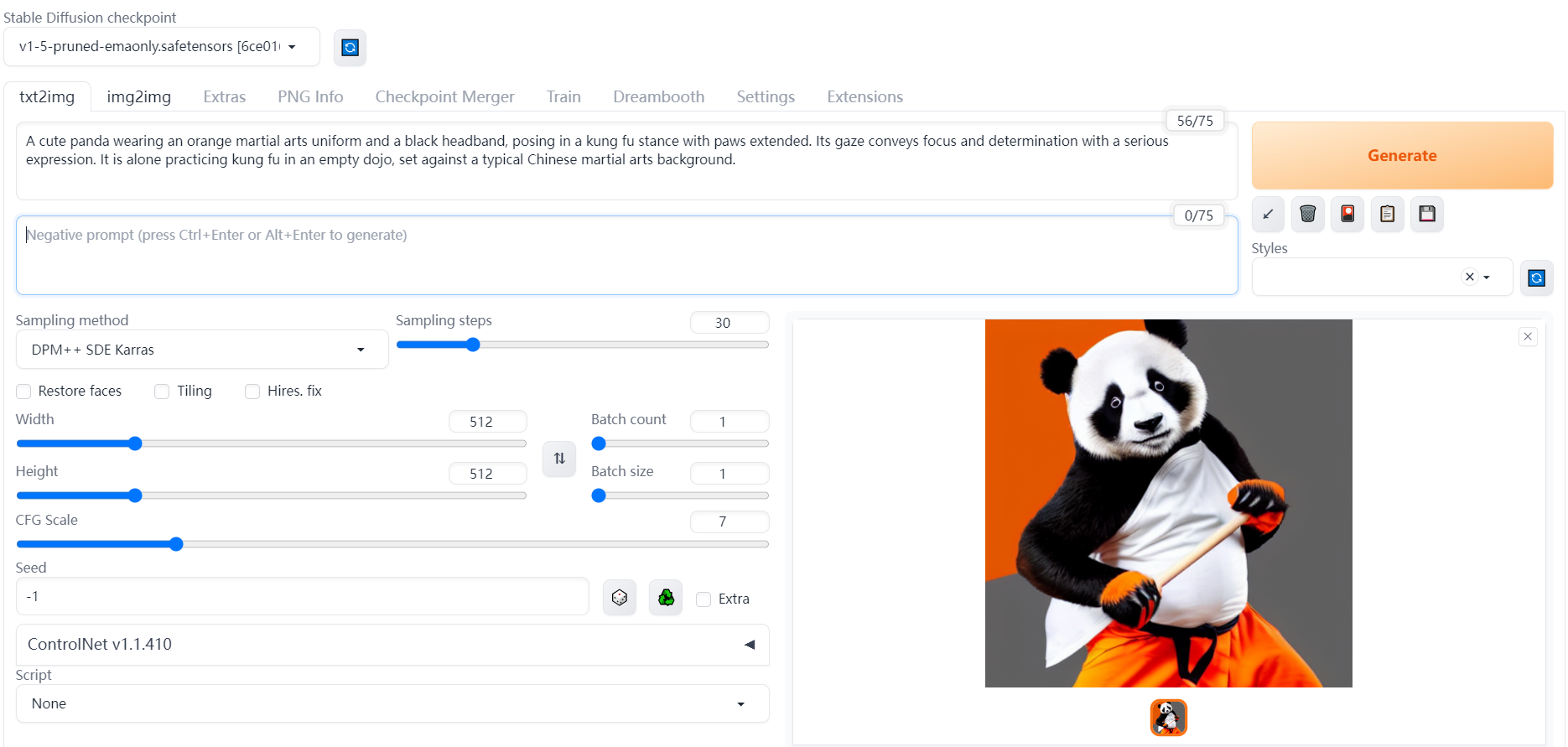Open the Train tab
Viewport: 1568px width, 747px height.
pos(563,96)
